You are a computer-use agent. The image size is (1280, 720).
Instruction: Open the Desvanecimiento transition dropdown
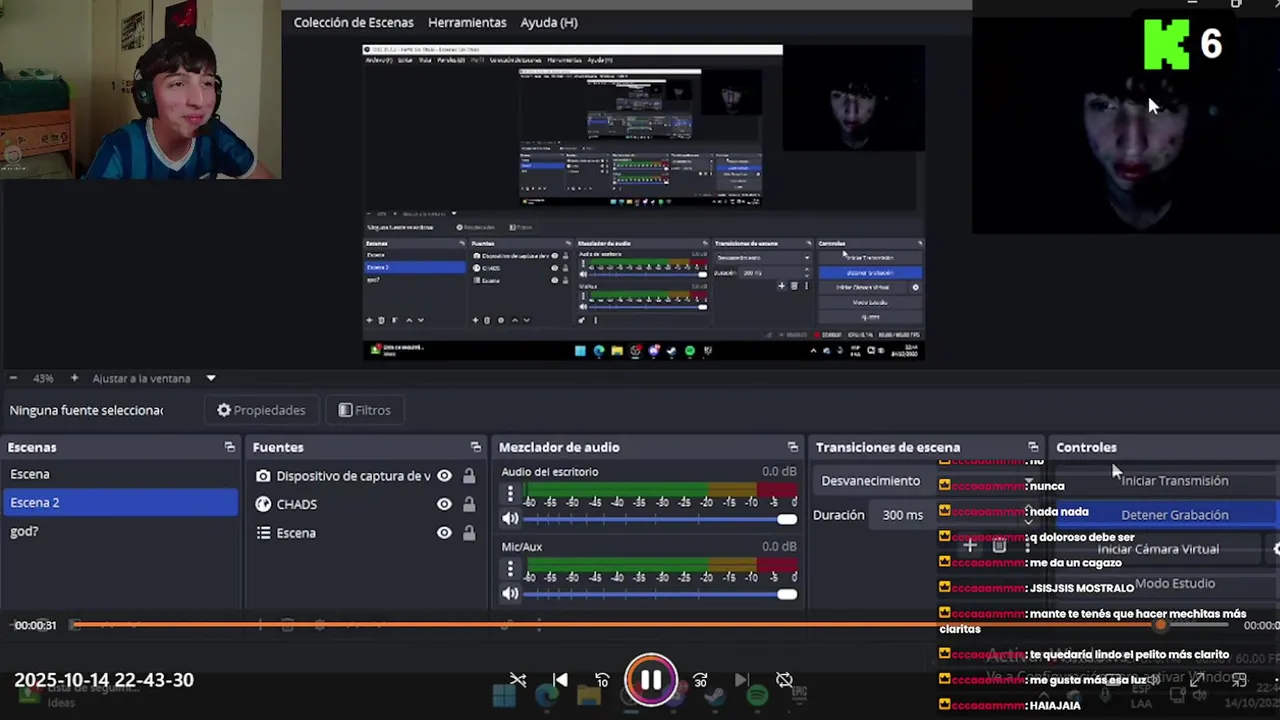[x=926, y=481]
